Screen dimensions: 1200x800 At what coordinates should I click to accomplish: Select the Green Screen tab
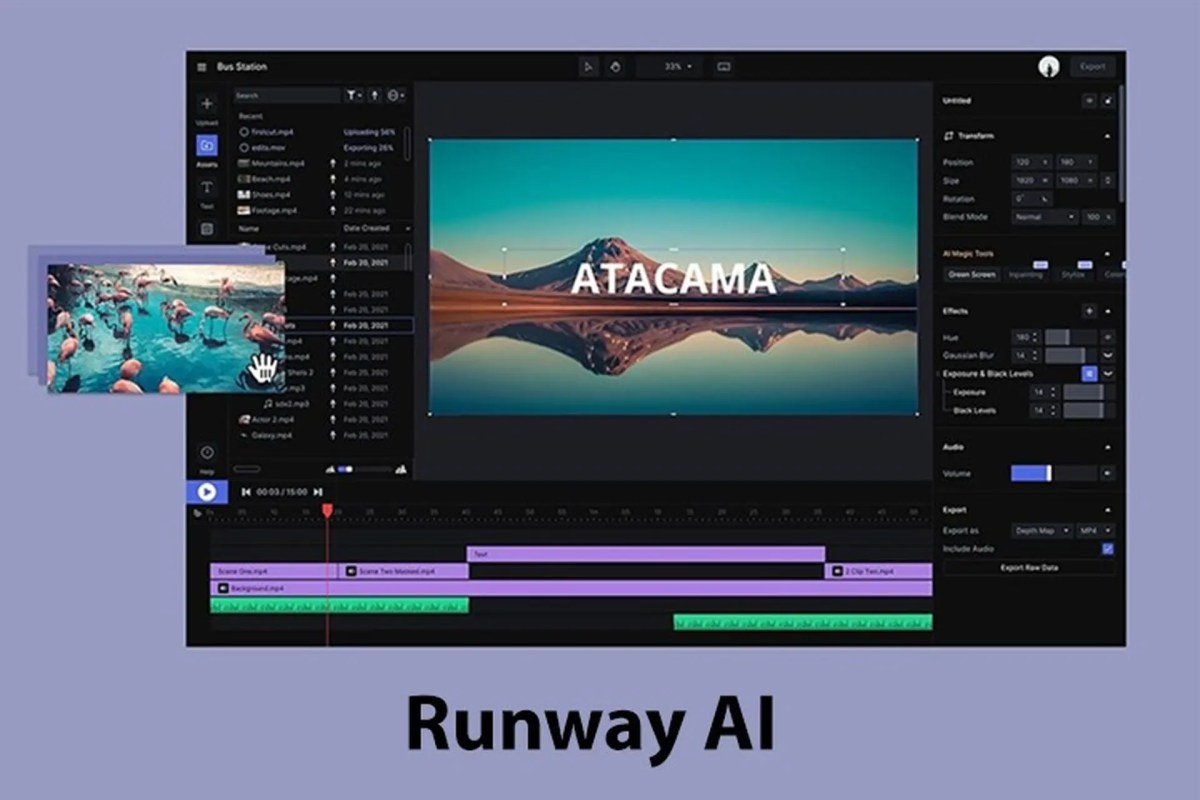pyautogui.click(x=972, y=274)
